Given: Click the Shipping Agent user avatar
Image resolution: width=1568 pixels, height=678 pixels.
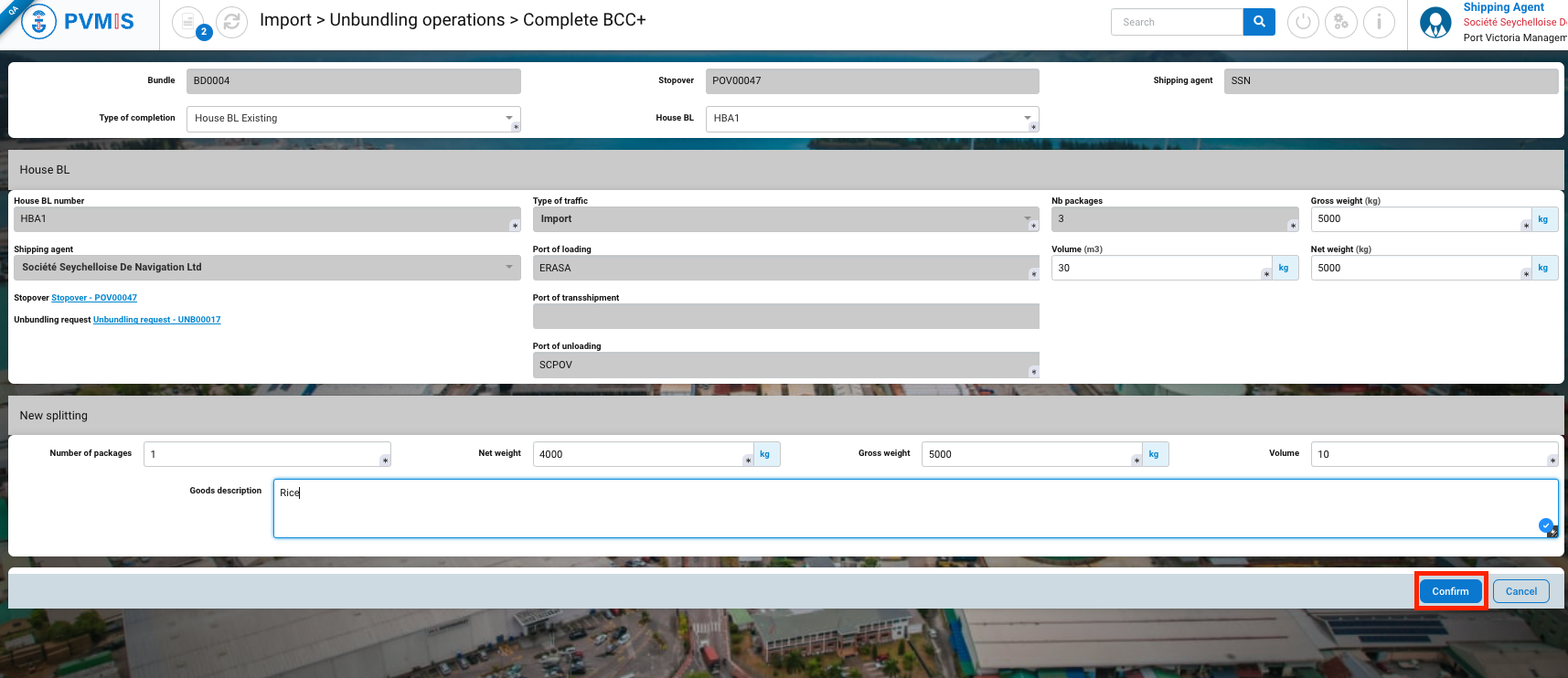Looking at the screenshot, I should click(1435, 22).
